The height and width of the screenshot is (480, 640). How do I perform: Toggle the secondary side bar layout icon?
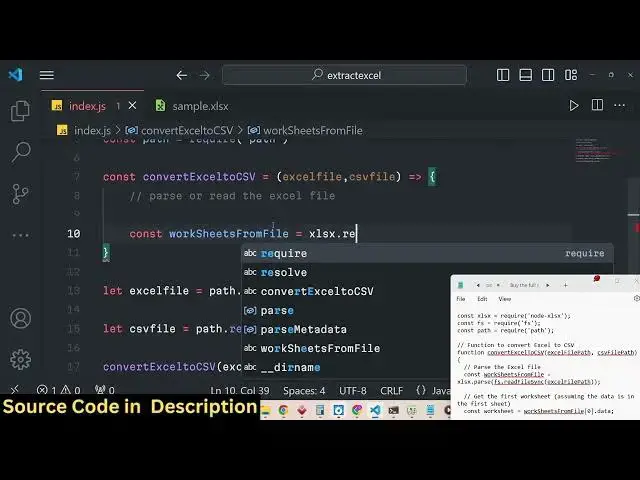tap(548, 75)
